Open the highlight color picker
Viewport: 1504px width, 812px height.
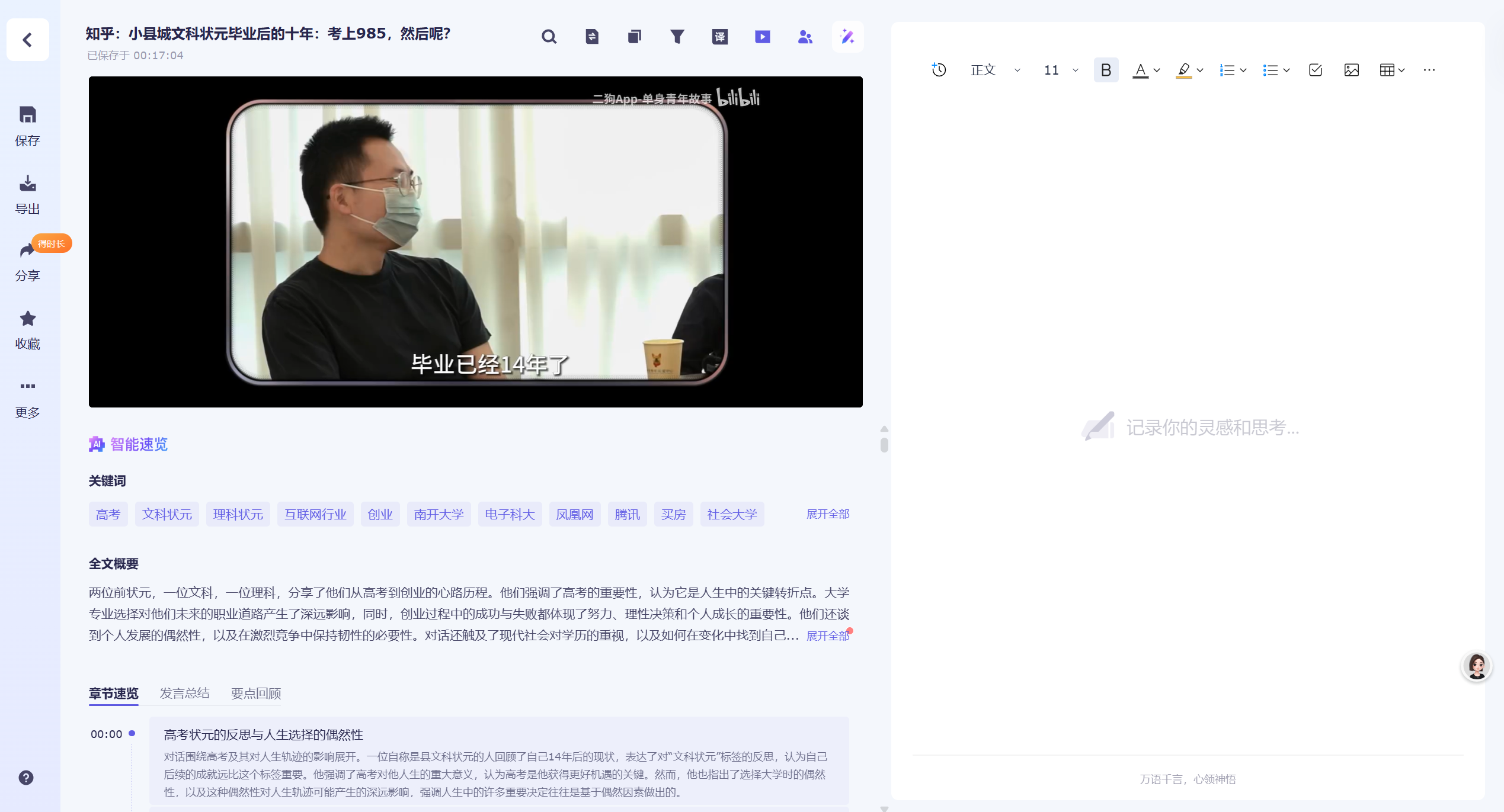pos(1200,70)
